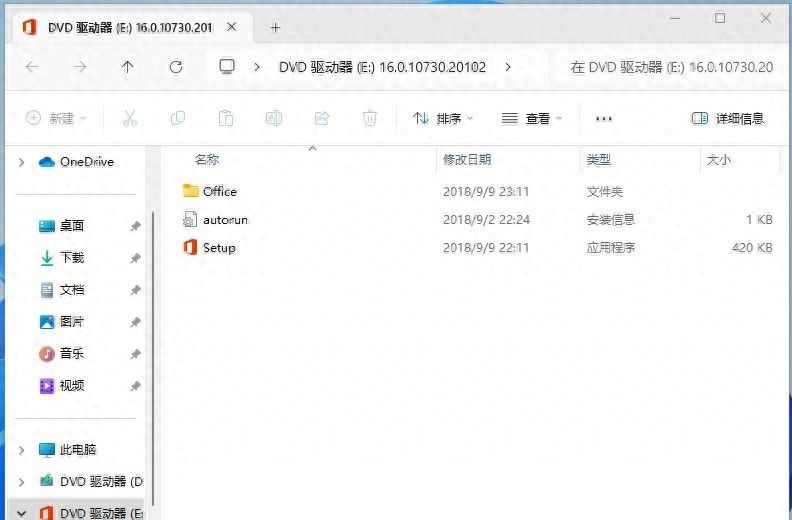Open OneDrive in navigation pane
792x520 pixels.
tap(76, 162)
